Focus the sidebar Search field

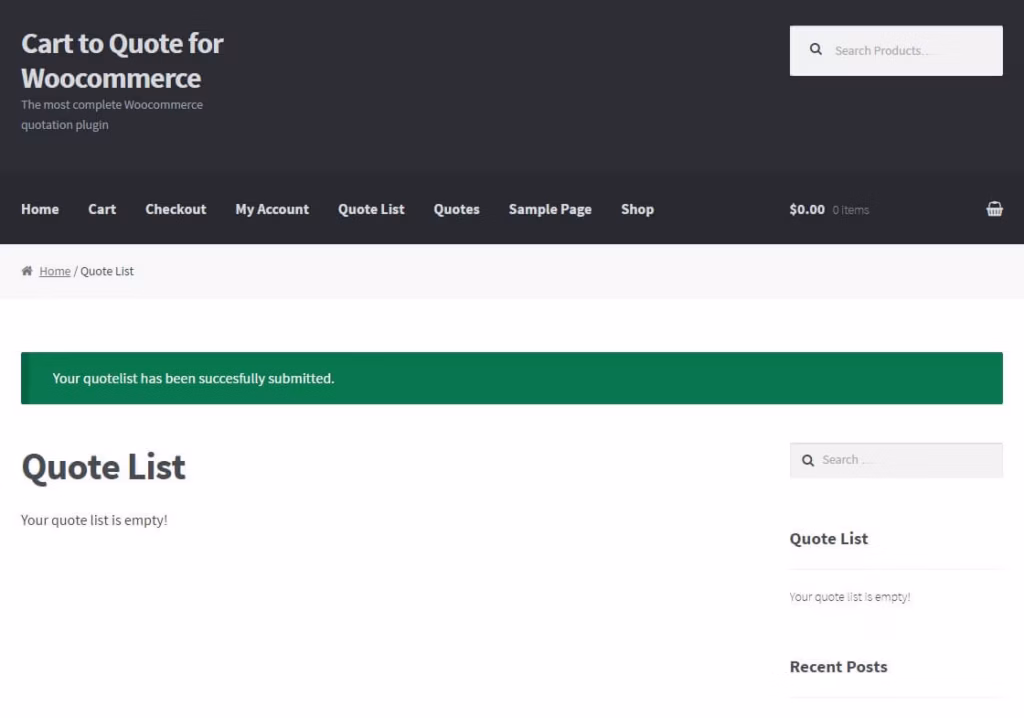896,461
